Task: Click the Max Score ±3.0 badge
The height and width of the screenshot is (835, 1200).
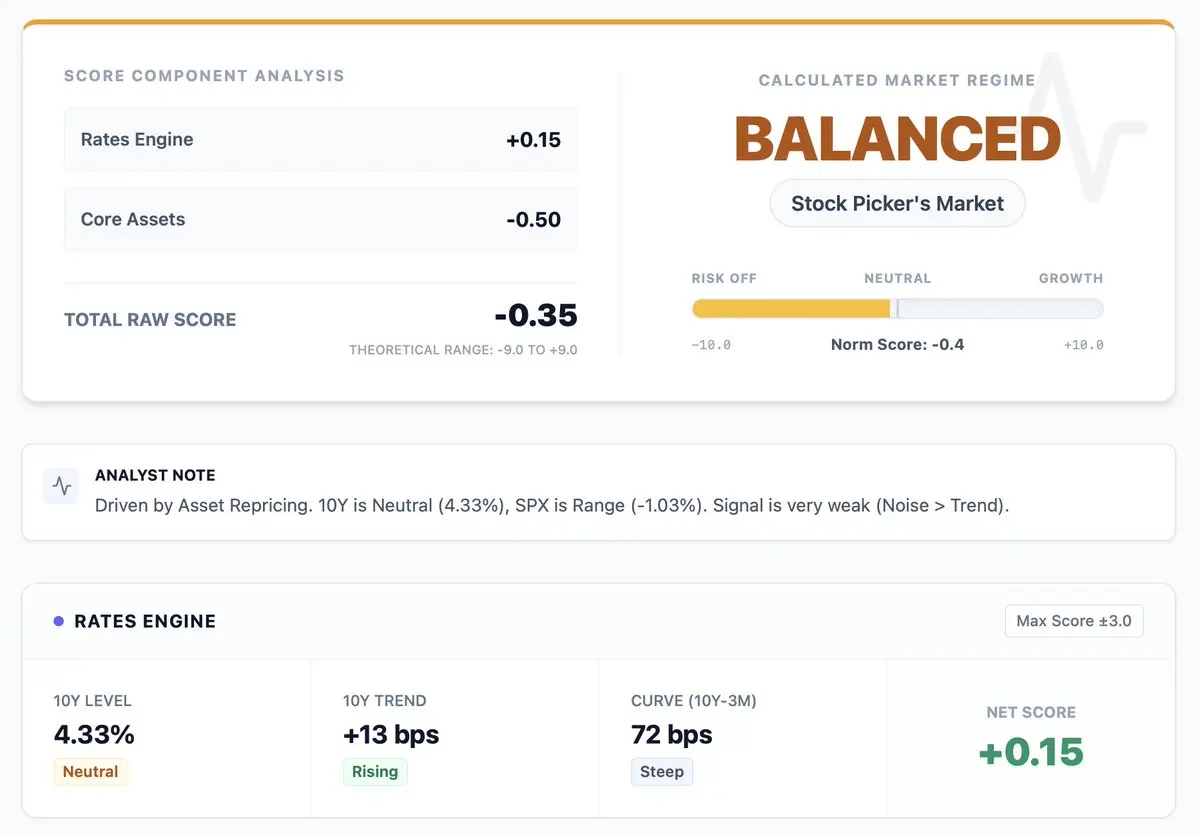Action: point(1073,621)
